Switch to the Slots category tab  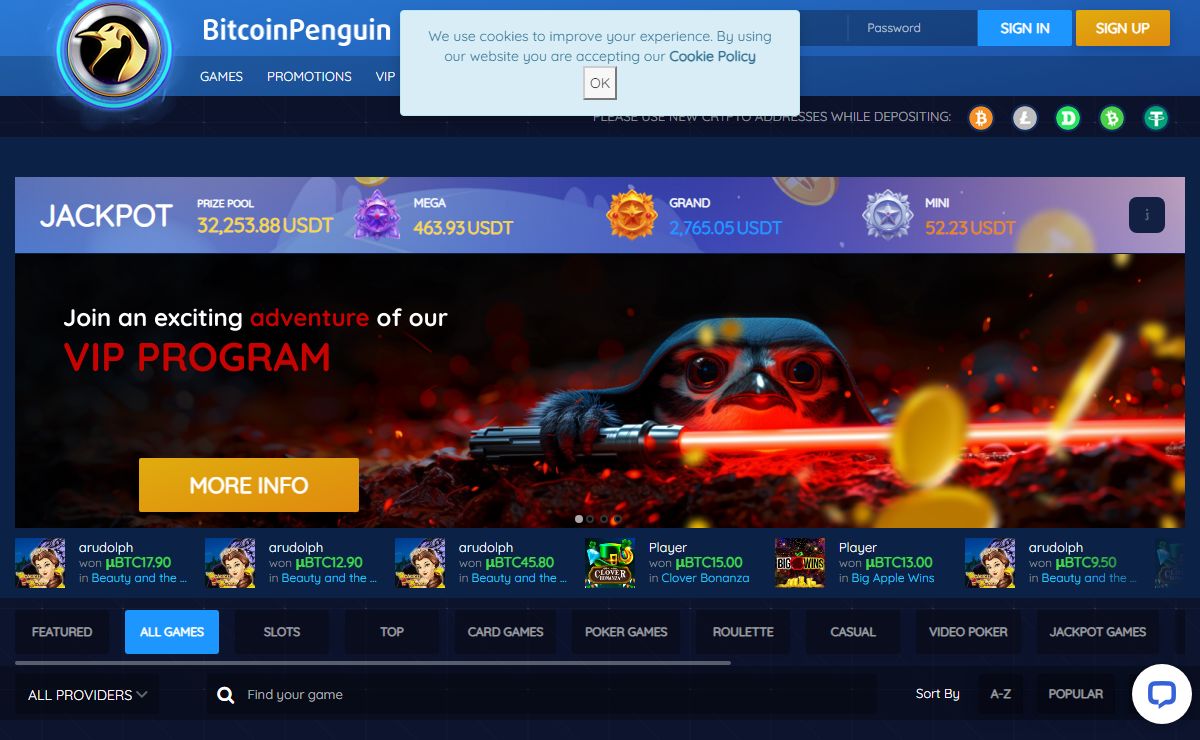click(x=281, y=632)
